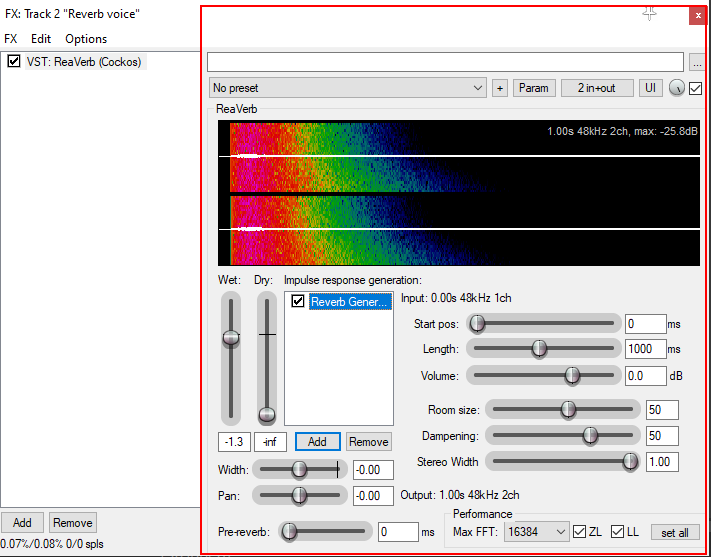Click the impulse response spectrogram display

click(459, 193)
